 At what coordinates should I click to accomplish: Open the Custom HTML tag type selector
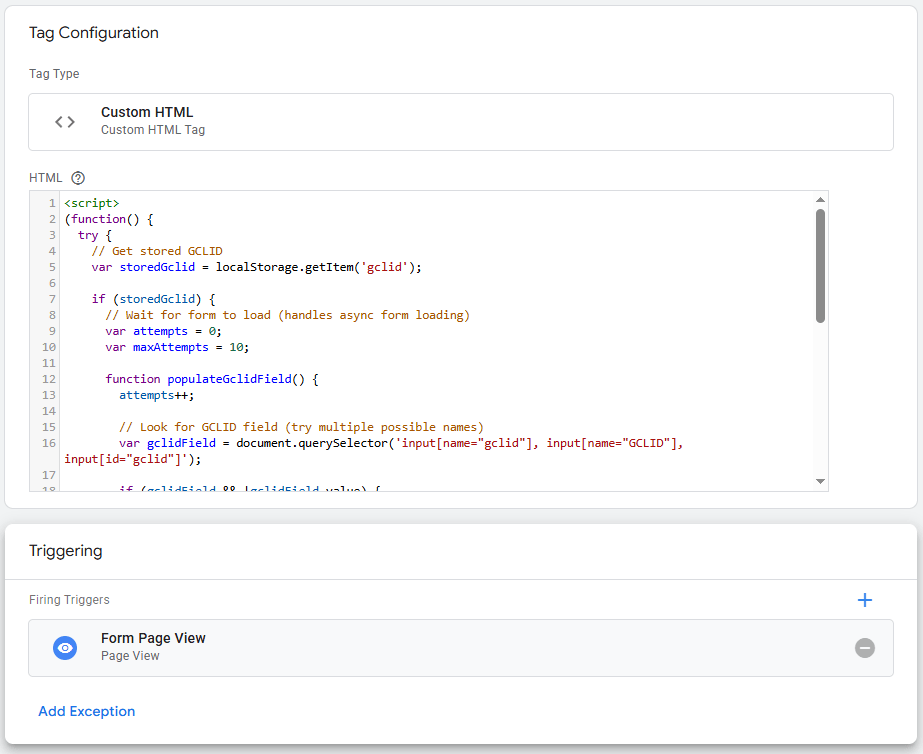click(460, 121)
